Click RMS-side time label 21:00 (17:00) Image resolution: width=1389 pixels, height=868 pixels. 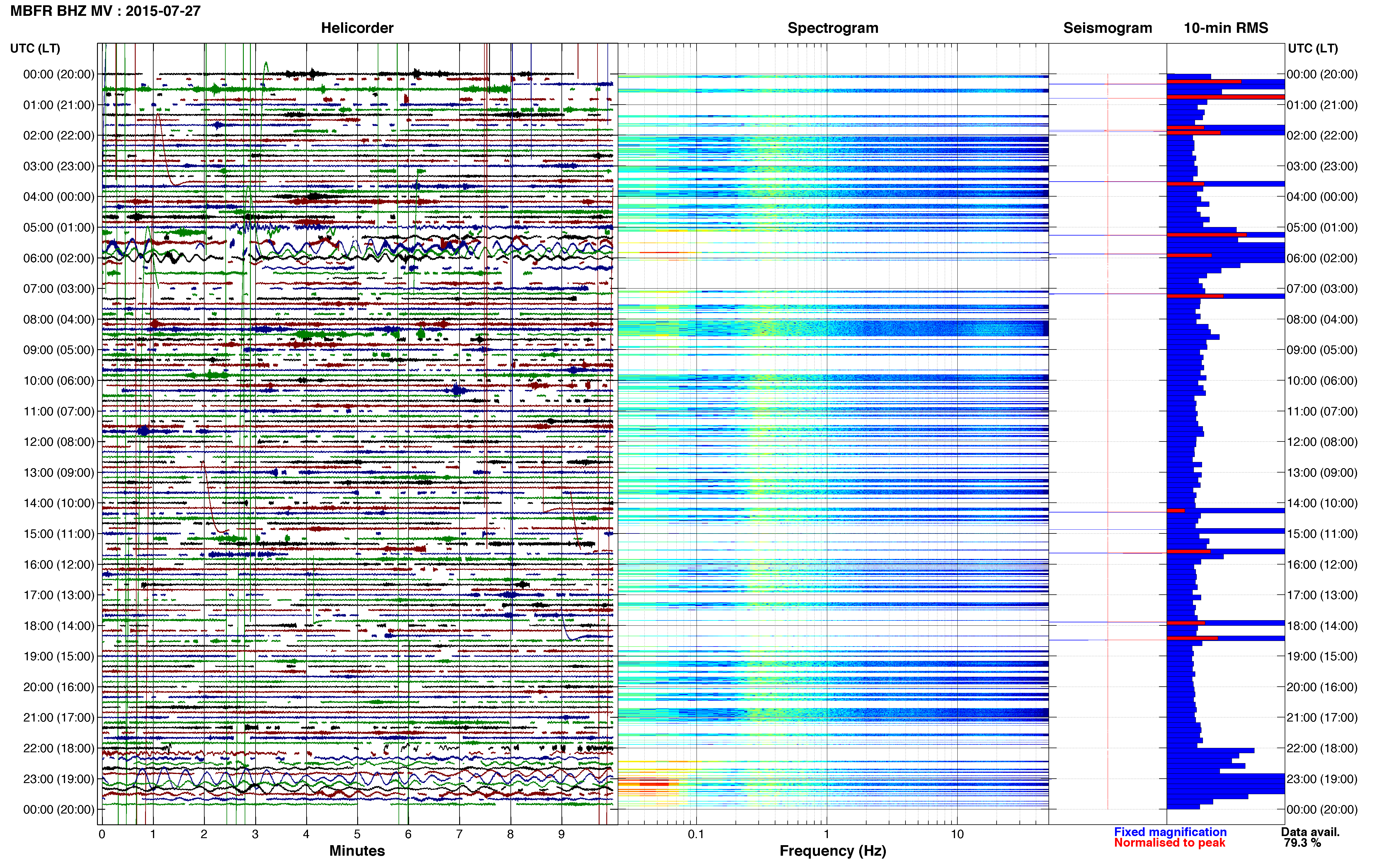pos(1322,718)
